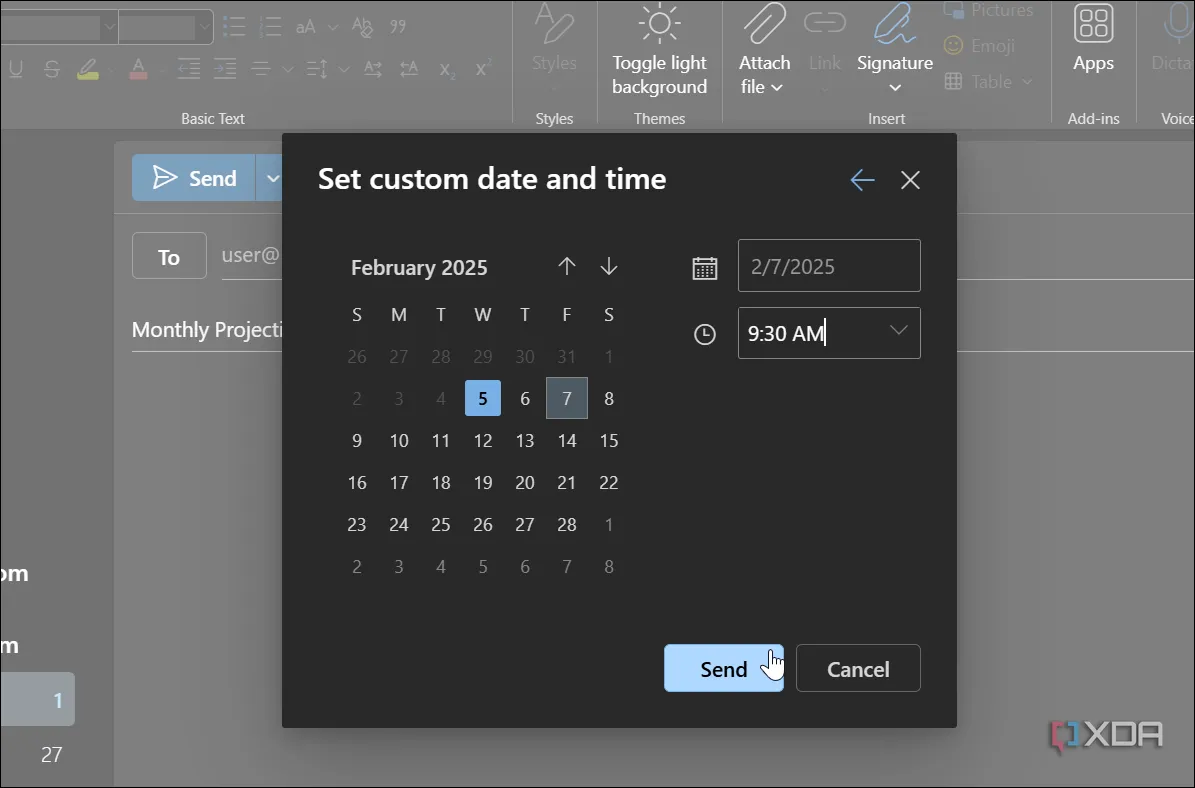
Task: Click the To recipients button
Action: pos(169,257)
